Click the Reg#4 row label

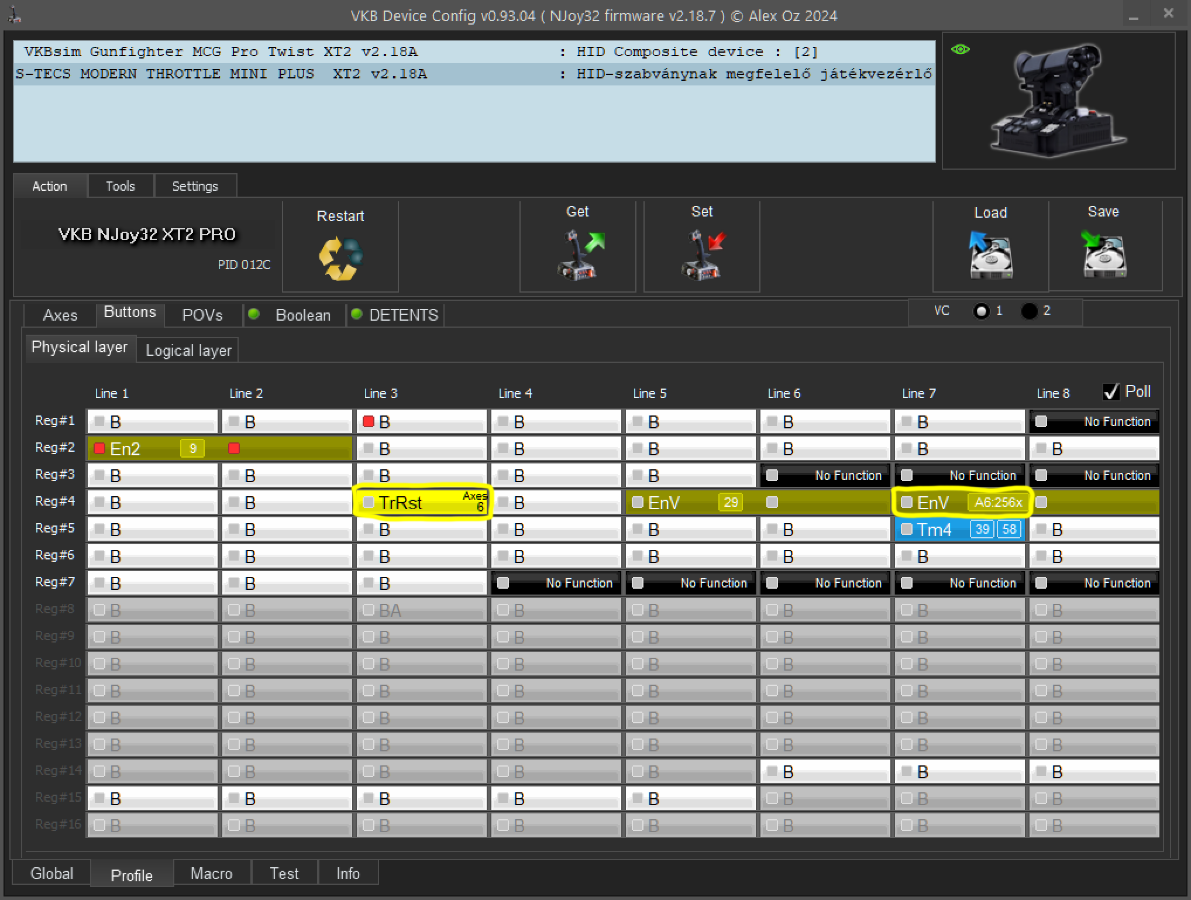(55, 501)
